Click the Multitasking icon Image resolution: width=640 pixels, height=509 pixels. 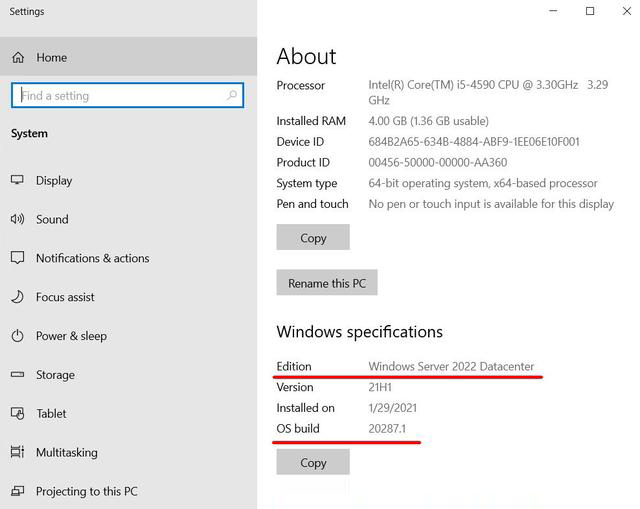17,453
